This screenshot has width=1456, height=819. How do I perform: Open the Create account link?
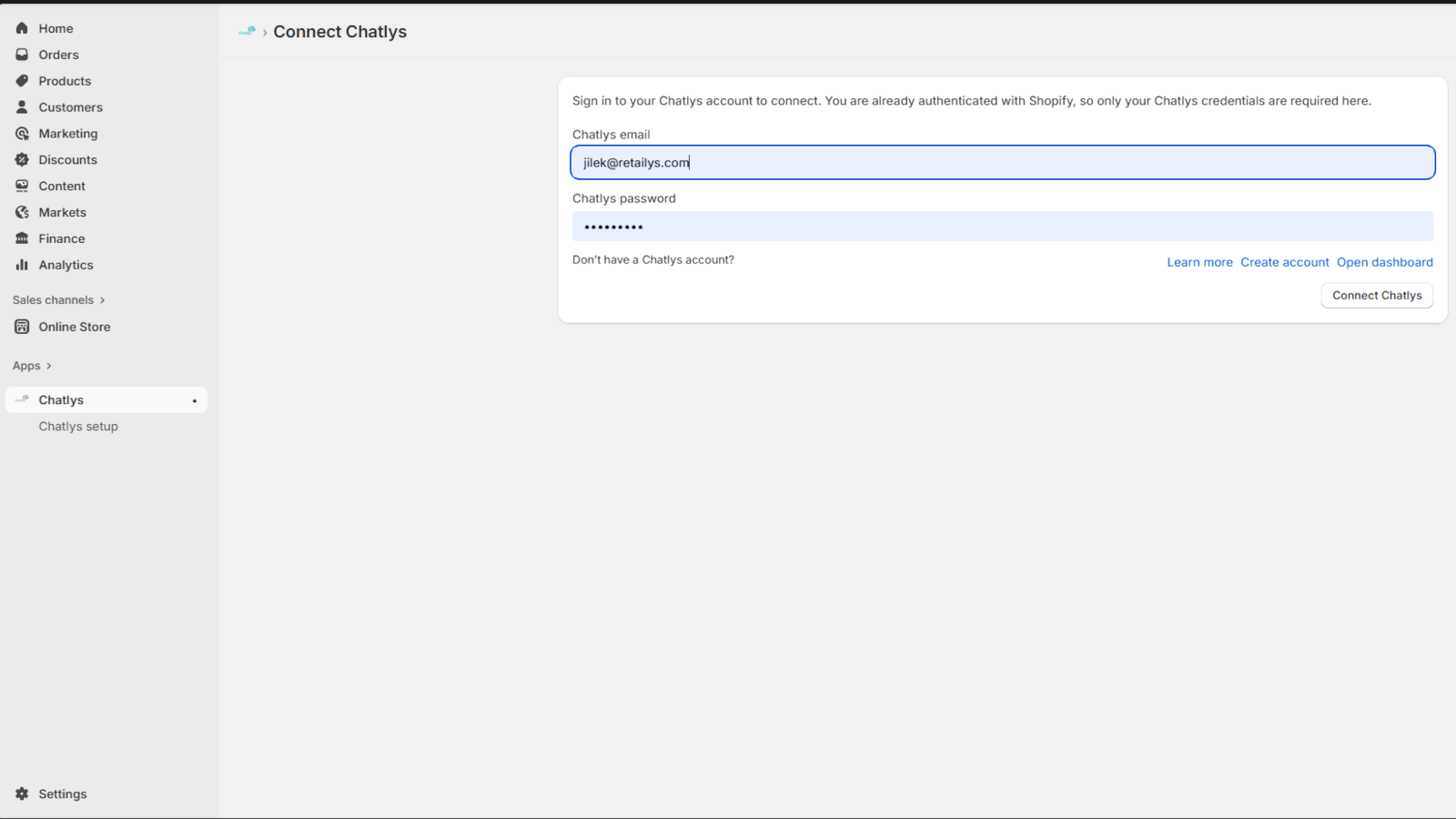1284,262
